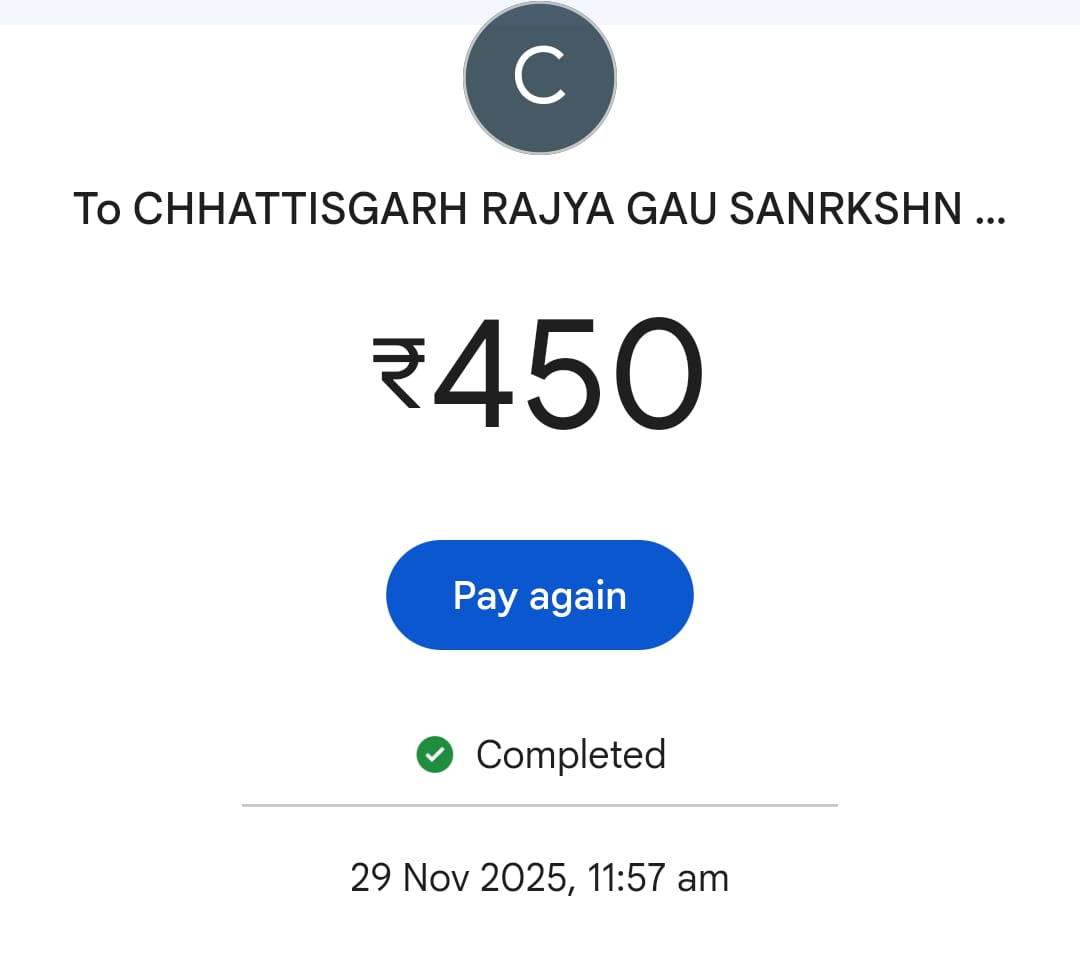
Task: Click the year 2025 in the date
Action: [x=527, y=878]
